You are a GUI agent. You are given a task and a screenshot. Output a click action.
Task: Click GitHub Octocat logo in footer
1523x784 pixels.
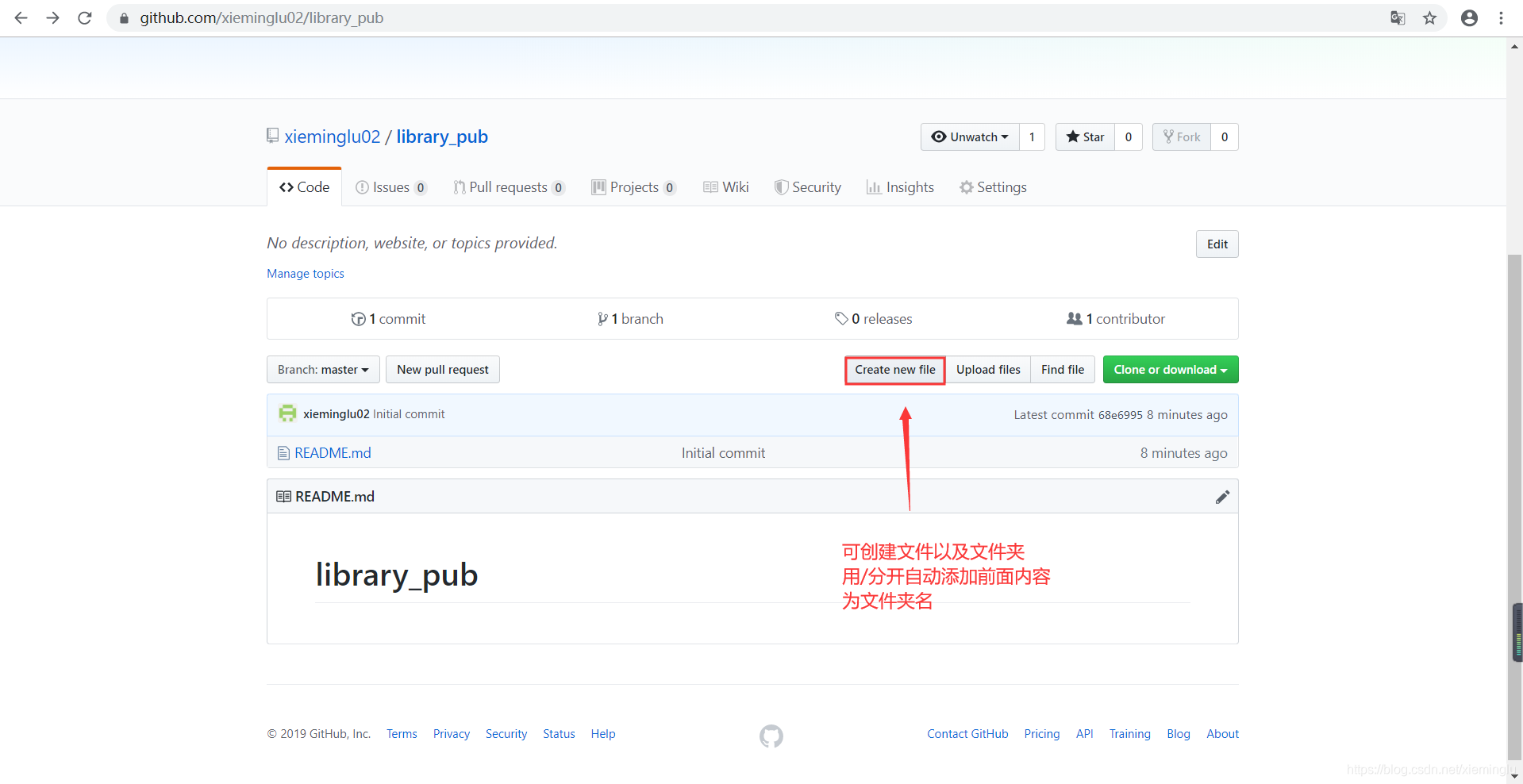[x=771, y=736]
